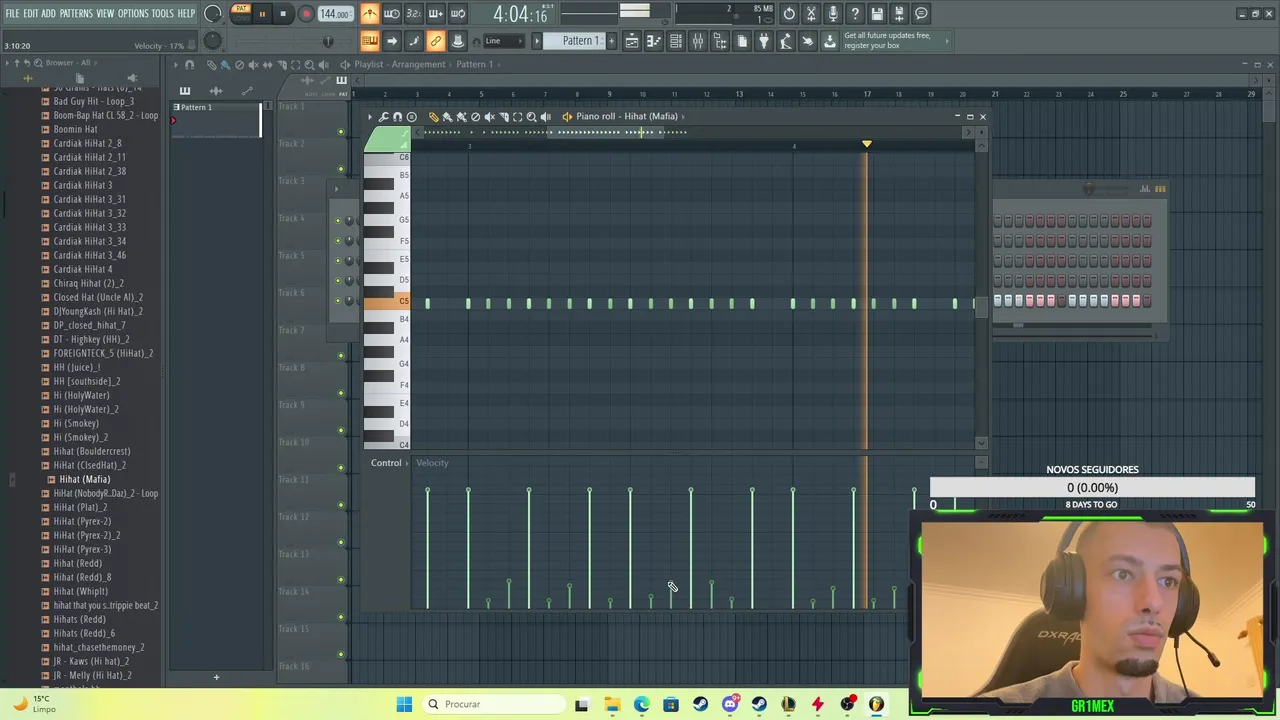1280x720 pixels.
Task: Pause playback with the pause button
Action: click(x=262, y=14)
